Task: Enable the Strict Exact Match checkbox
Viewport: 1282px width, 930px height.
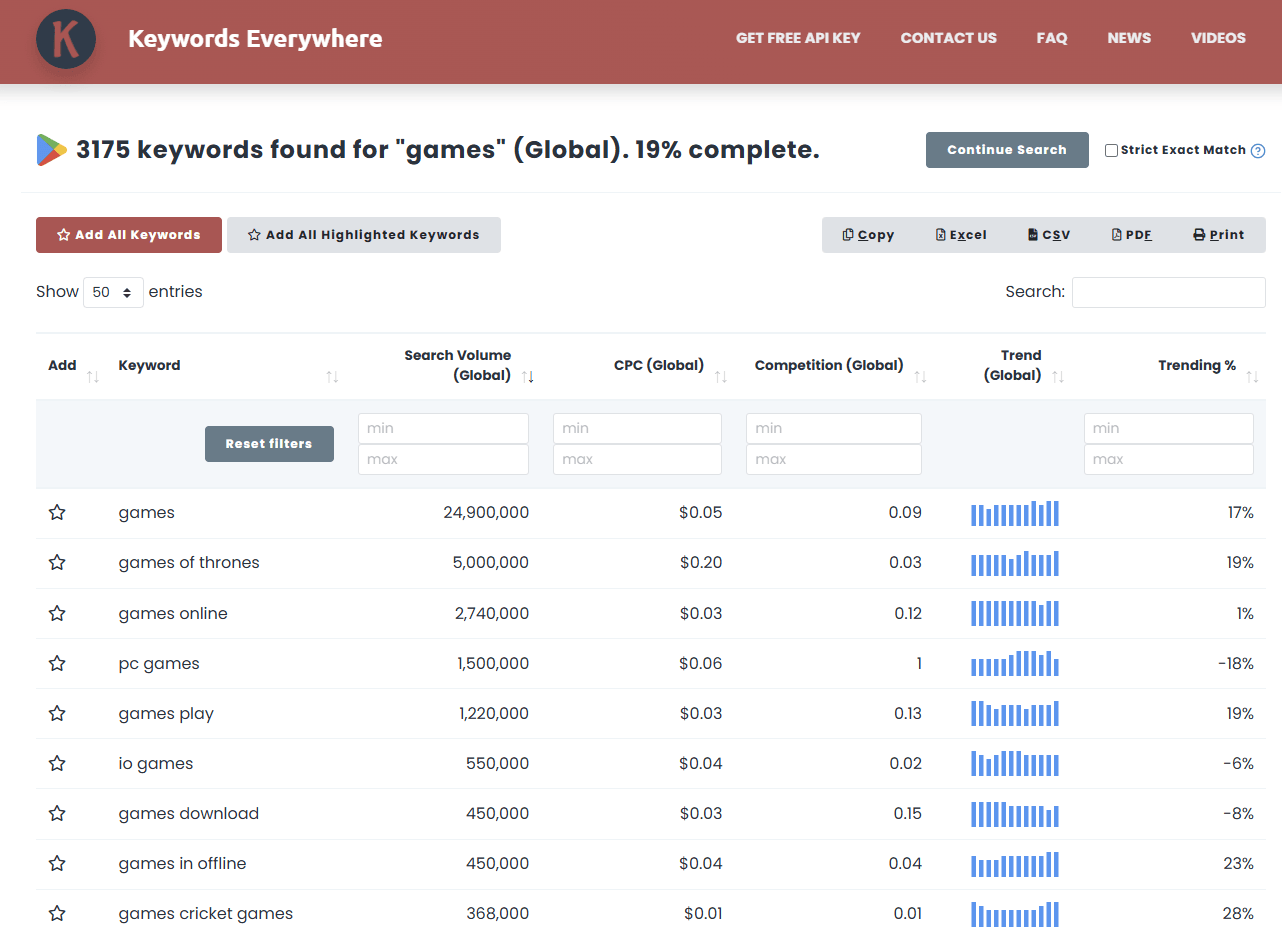Action: click(x=1111, y=151)
